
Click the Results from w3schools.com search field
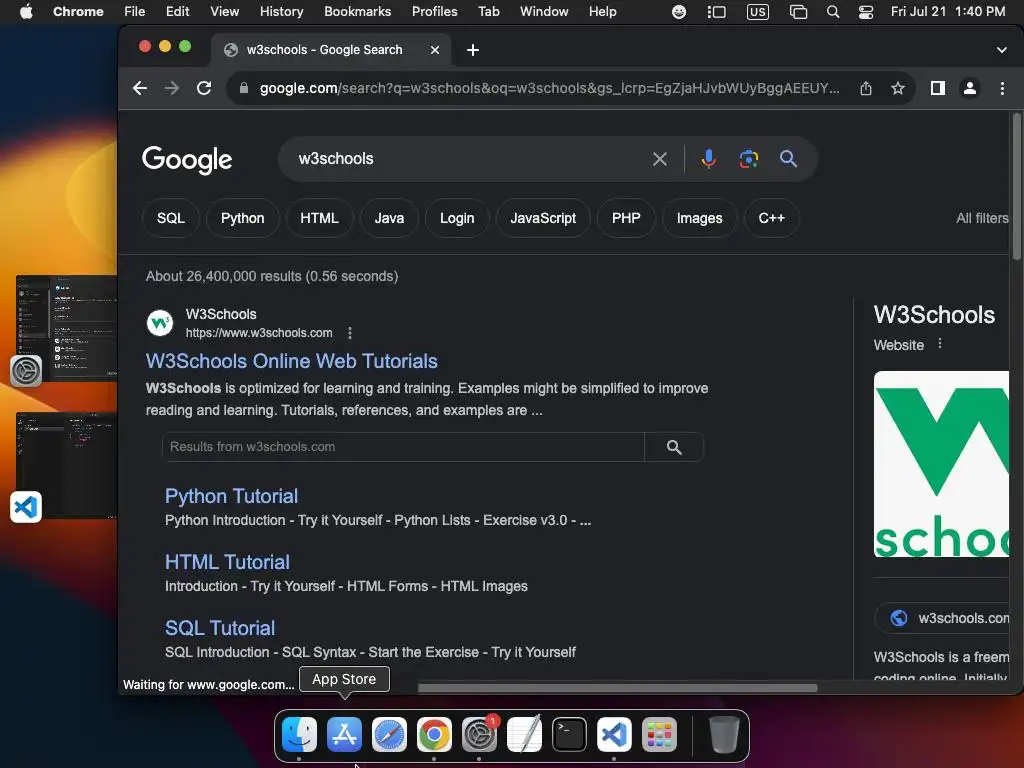tap(403, 447)
